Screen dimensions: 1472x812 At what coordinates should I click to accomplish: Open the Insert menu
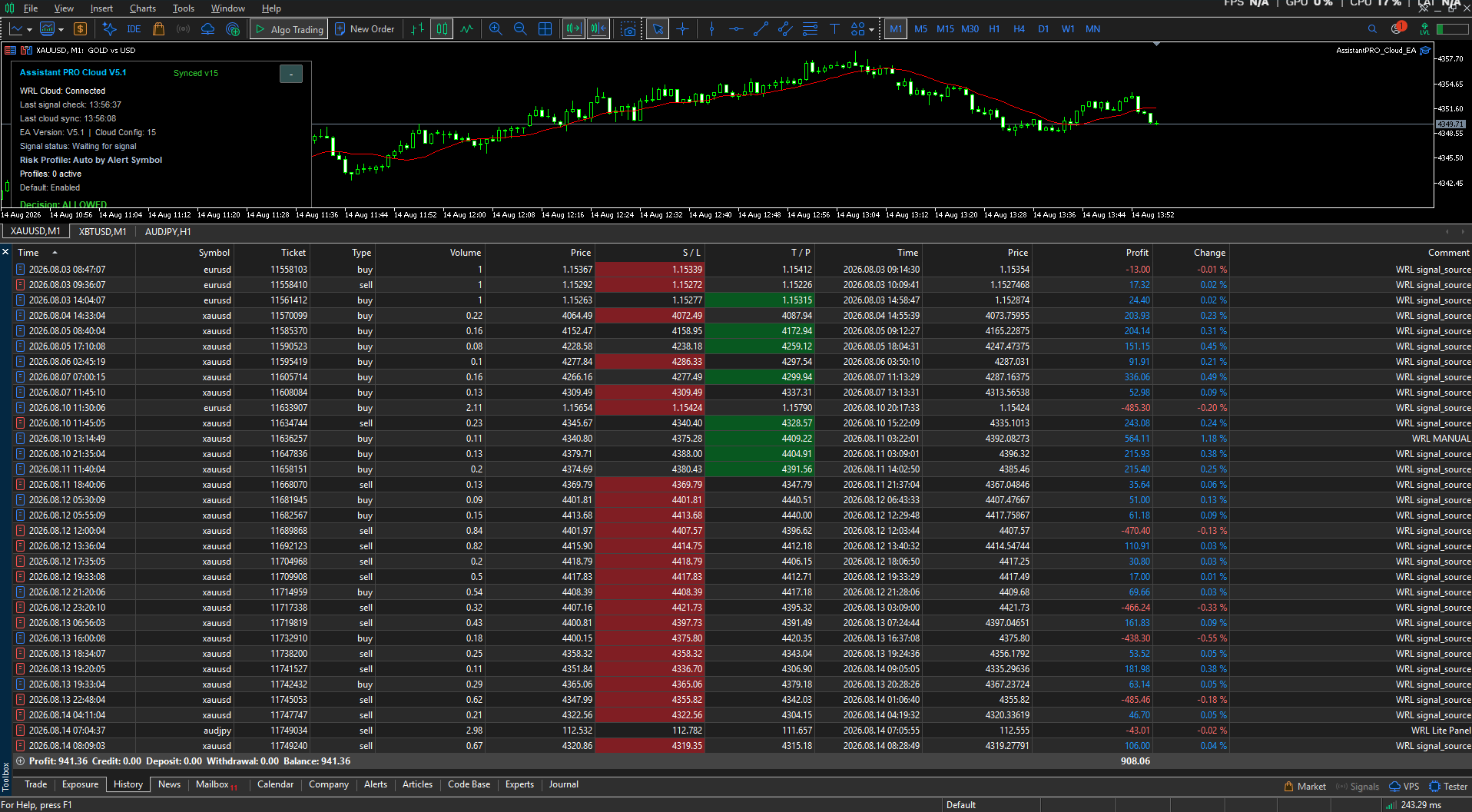(x=101, y=8)
